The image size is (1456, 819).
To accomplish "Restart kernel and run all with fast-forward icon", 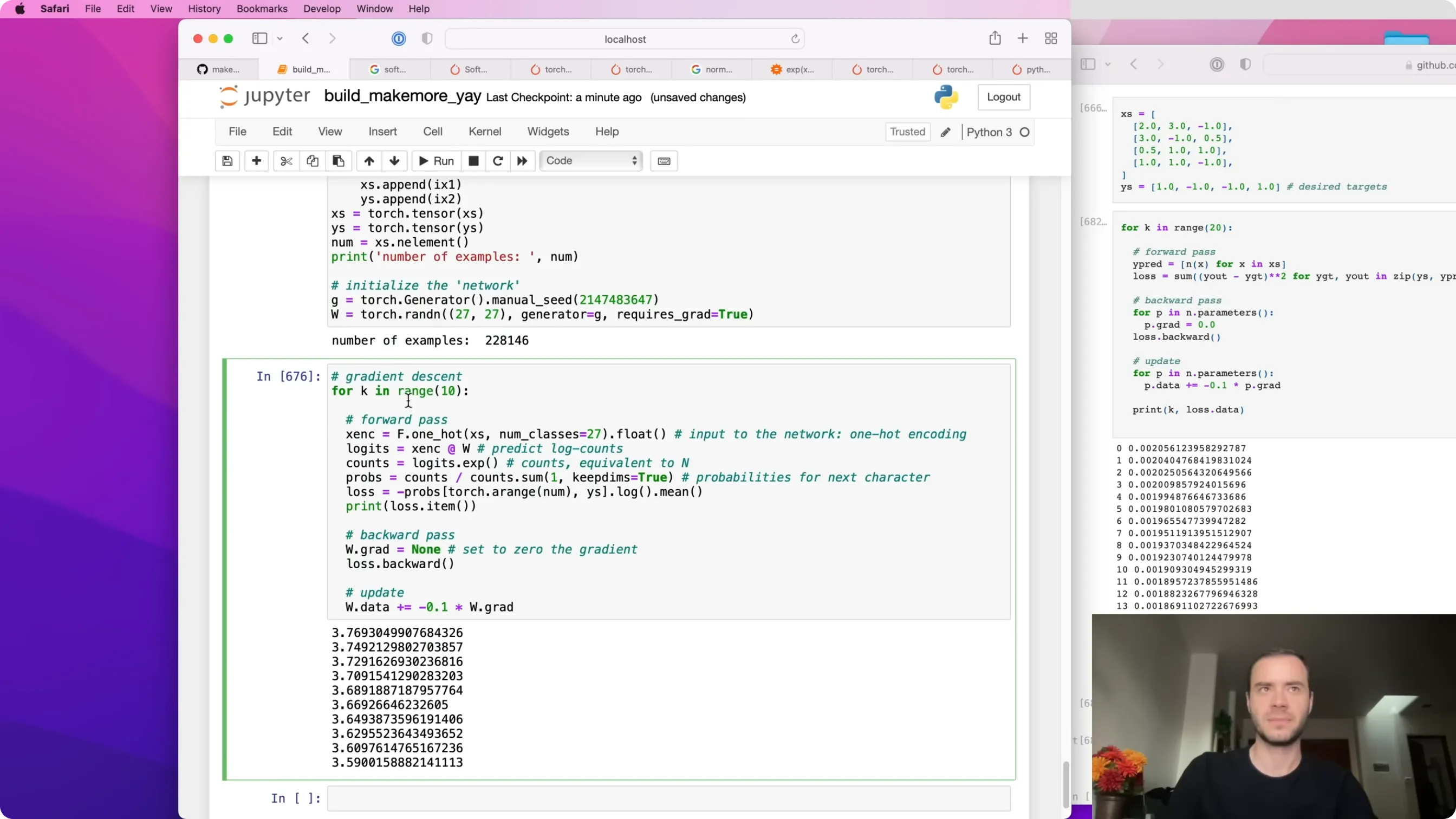I will 522,161.
